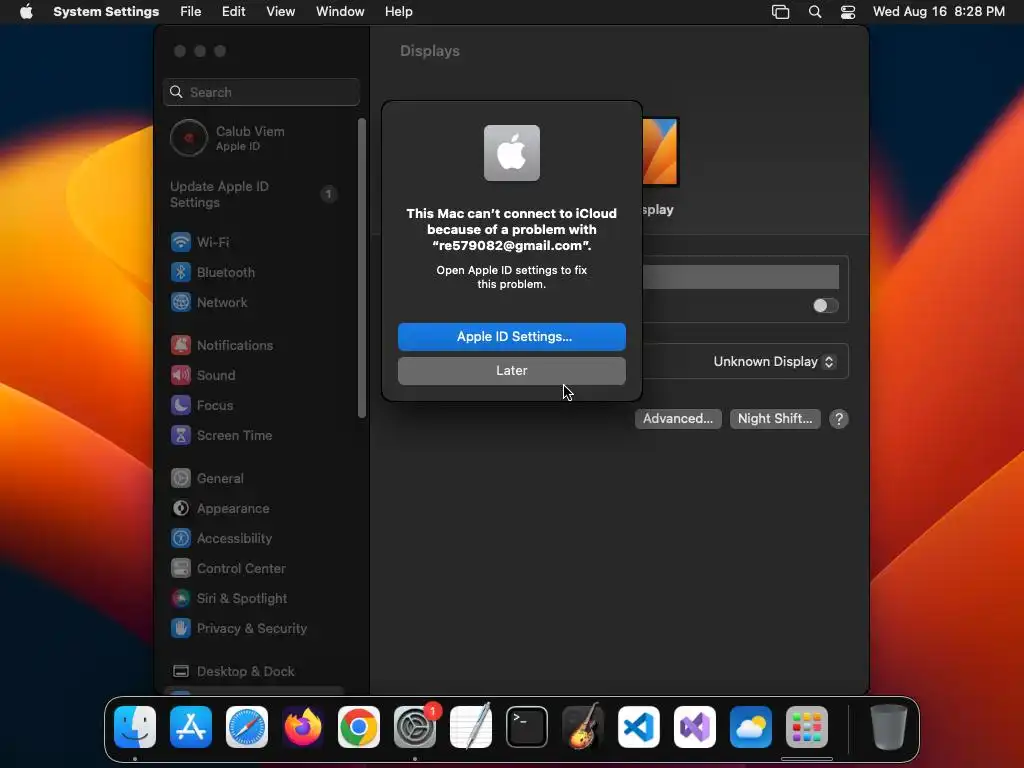Image resolution: width=1024 pixels, height=768 pixels.
Task: Launch Visual Studio Code from the Dock
Action: 639,727
